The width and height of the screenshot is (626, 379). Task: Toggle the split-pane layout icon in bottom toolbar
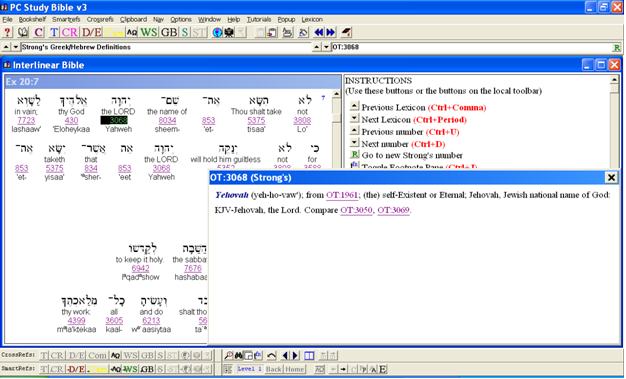309,355
